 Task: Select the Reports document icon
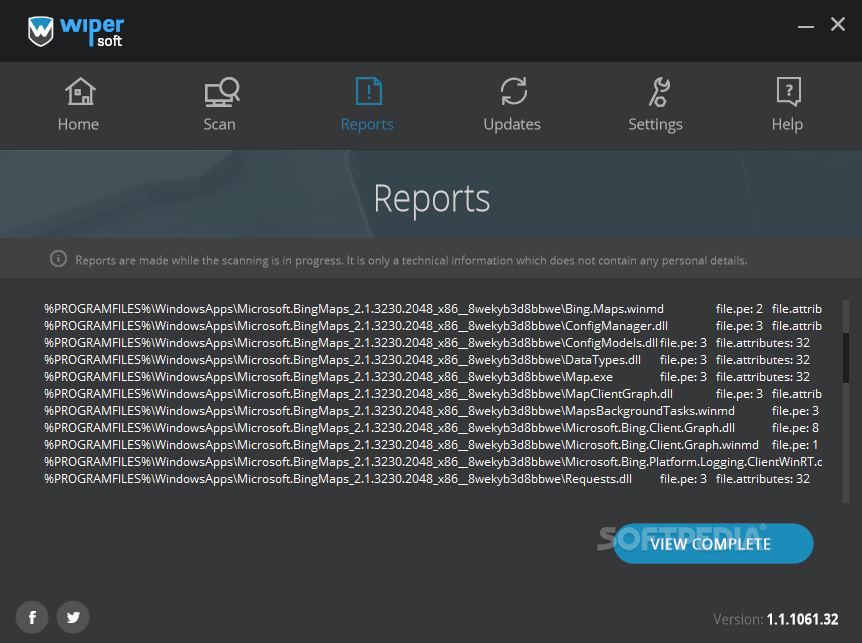point(369,91)
